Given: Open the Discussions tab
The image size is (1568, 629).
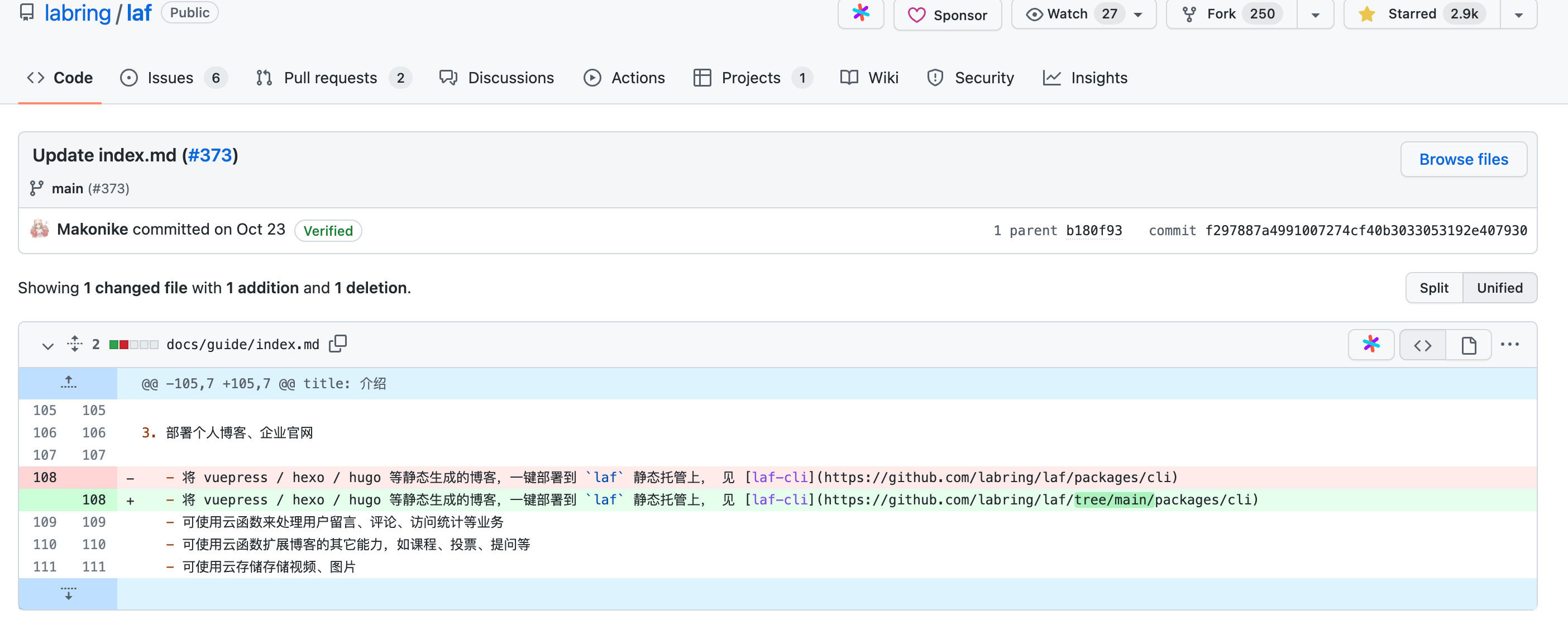Looking at the screenshot, I should point(496,78).
